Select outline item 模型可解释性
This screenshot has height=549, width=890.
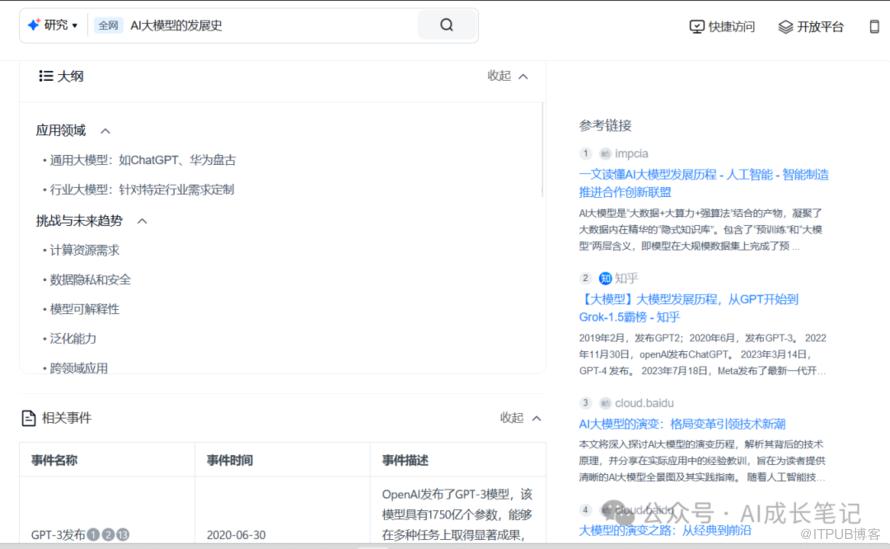point(85,309)
